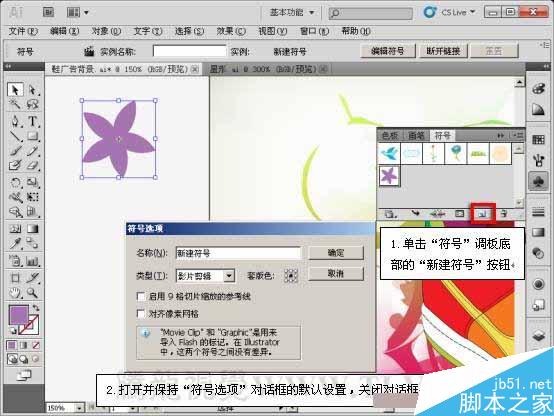Open the Symbols club icon in dock
Image resolution: width=554 pixels, height=416 pixels.
point(538,182)
